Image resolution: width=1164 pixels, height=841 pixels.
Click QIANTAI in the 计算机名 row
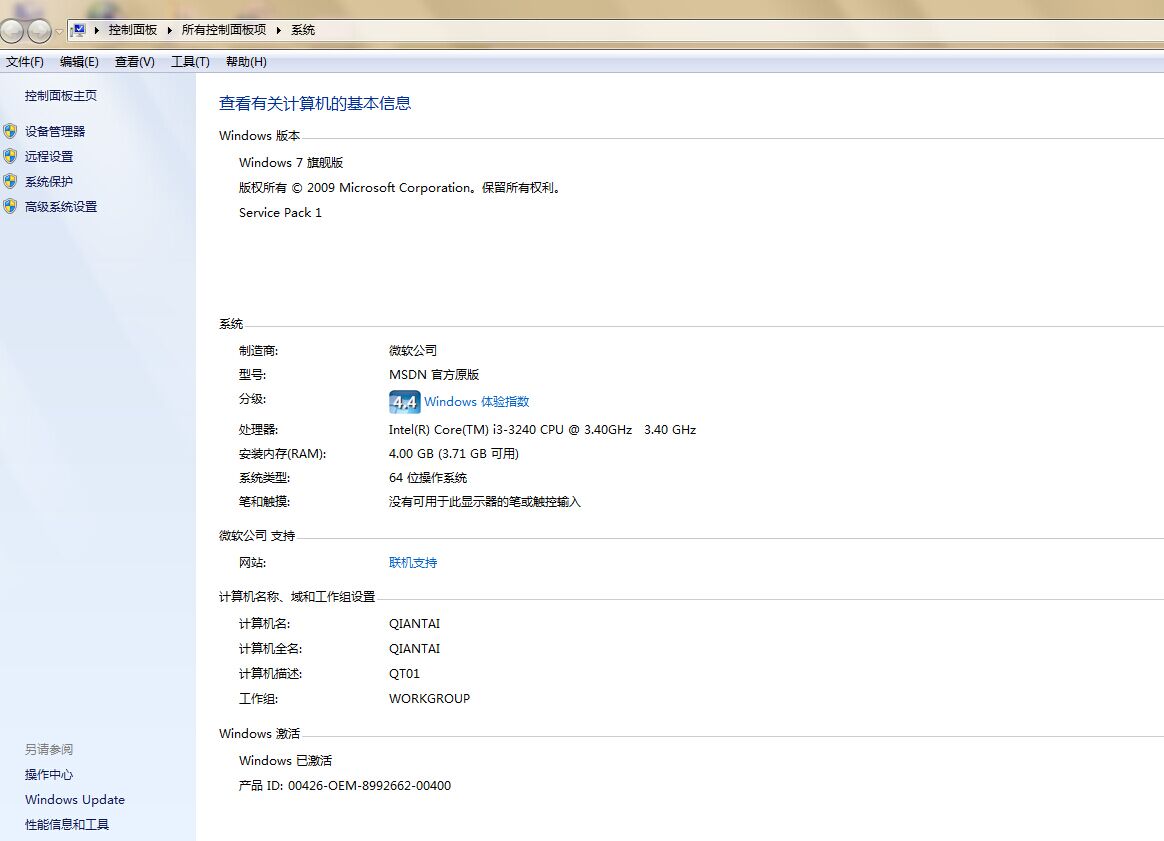click(414, 624)
